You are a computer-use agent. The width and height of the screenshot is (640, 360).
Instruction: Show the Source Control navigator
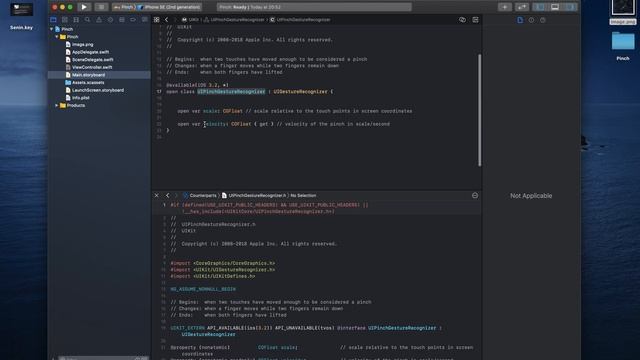click(x=64, y=20)
